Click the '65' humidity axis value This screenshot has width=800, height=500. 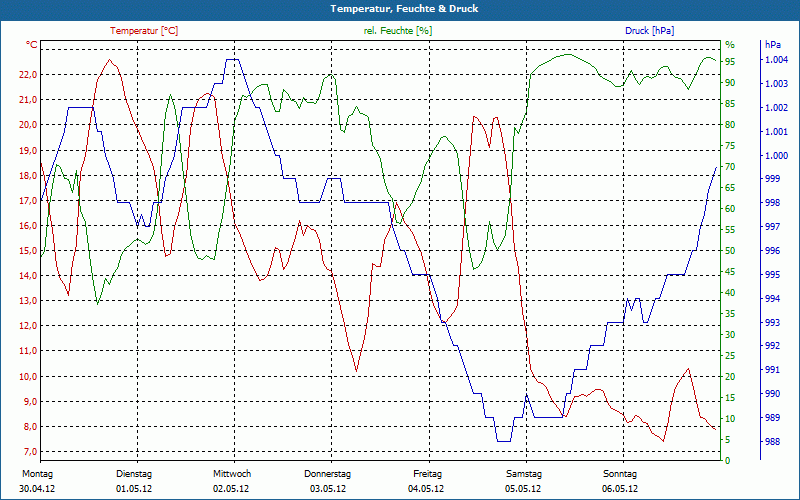(x=730, y=187)
